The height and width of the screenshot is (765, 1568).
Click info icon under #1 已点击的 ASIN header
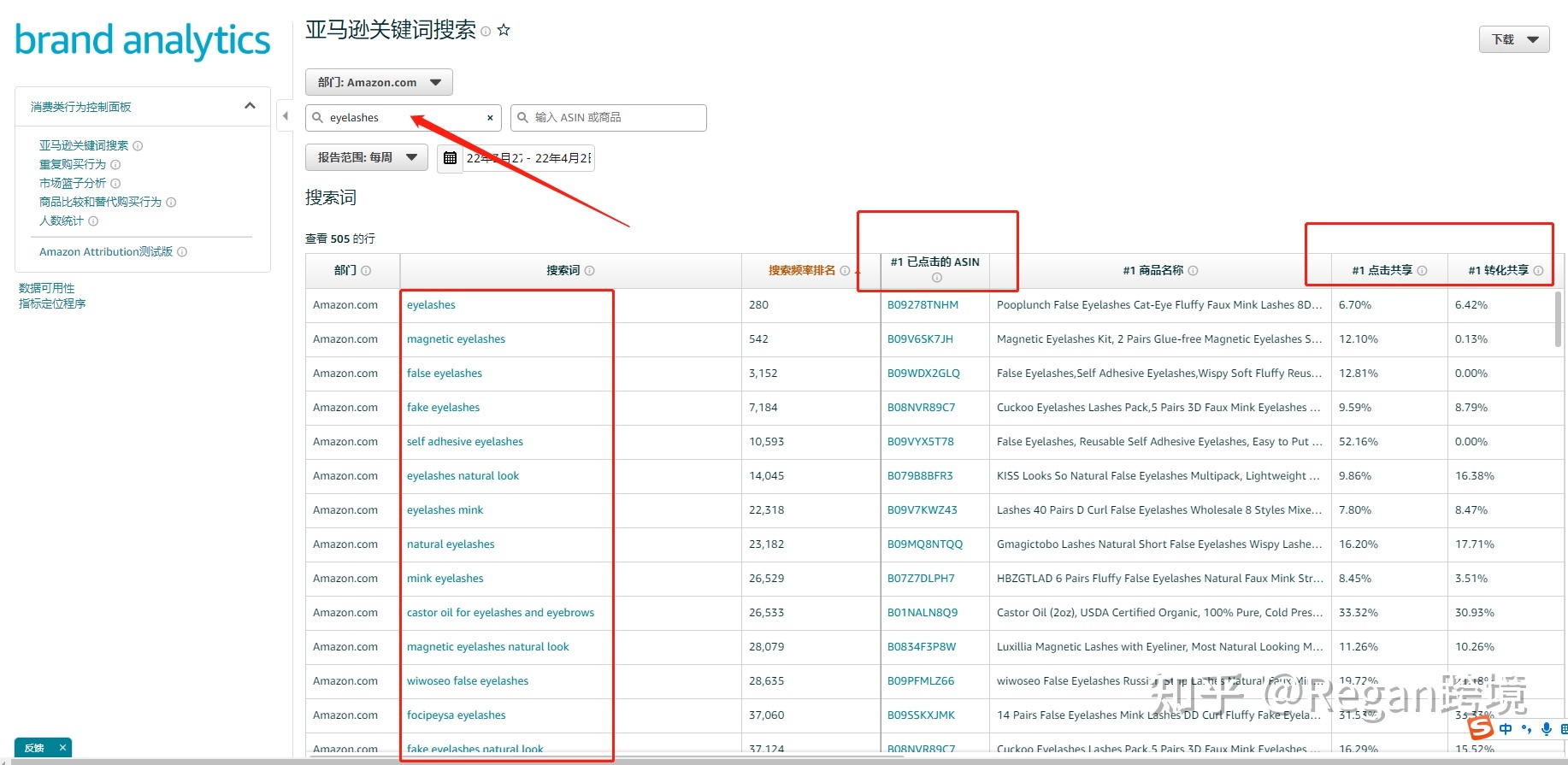[936, 278]
